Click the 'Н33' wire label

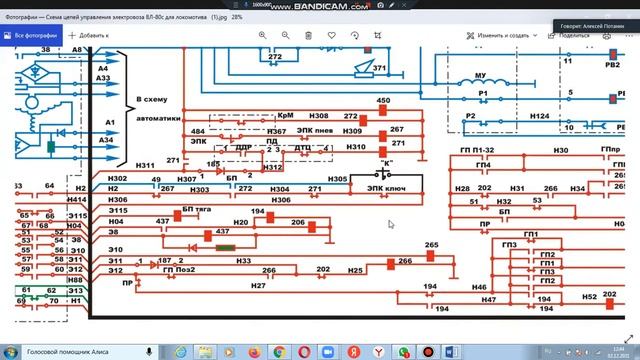[x=244, y=261]
